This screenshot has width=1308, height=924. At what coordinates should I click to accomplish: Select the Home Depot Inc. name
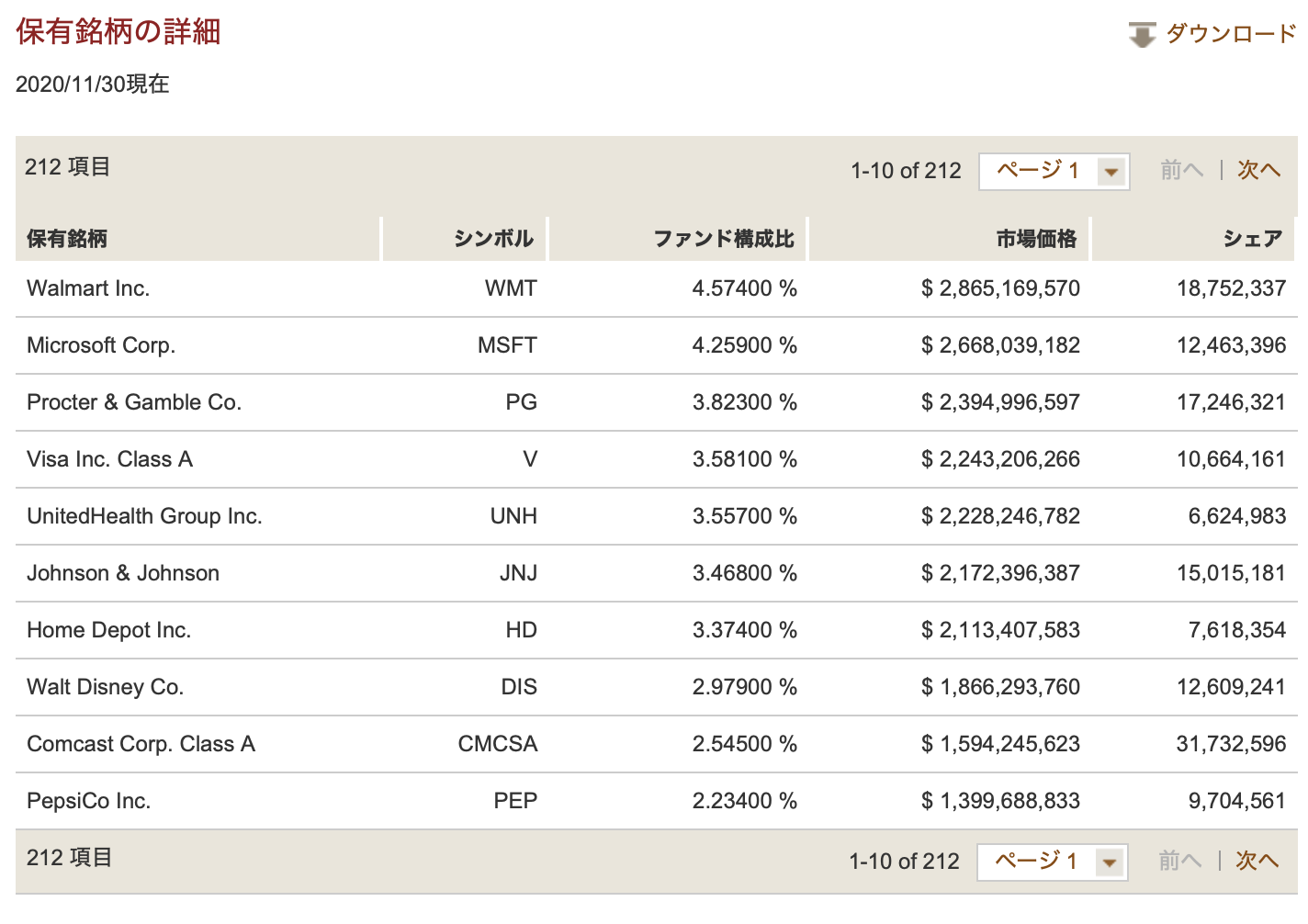[108, 630]
